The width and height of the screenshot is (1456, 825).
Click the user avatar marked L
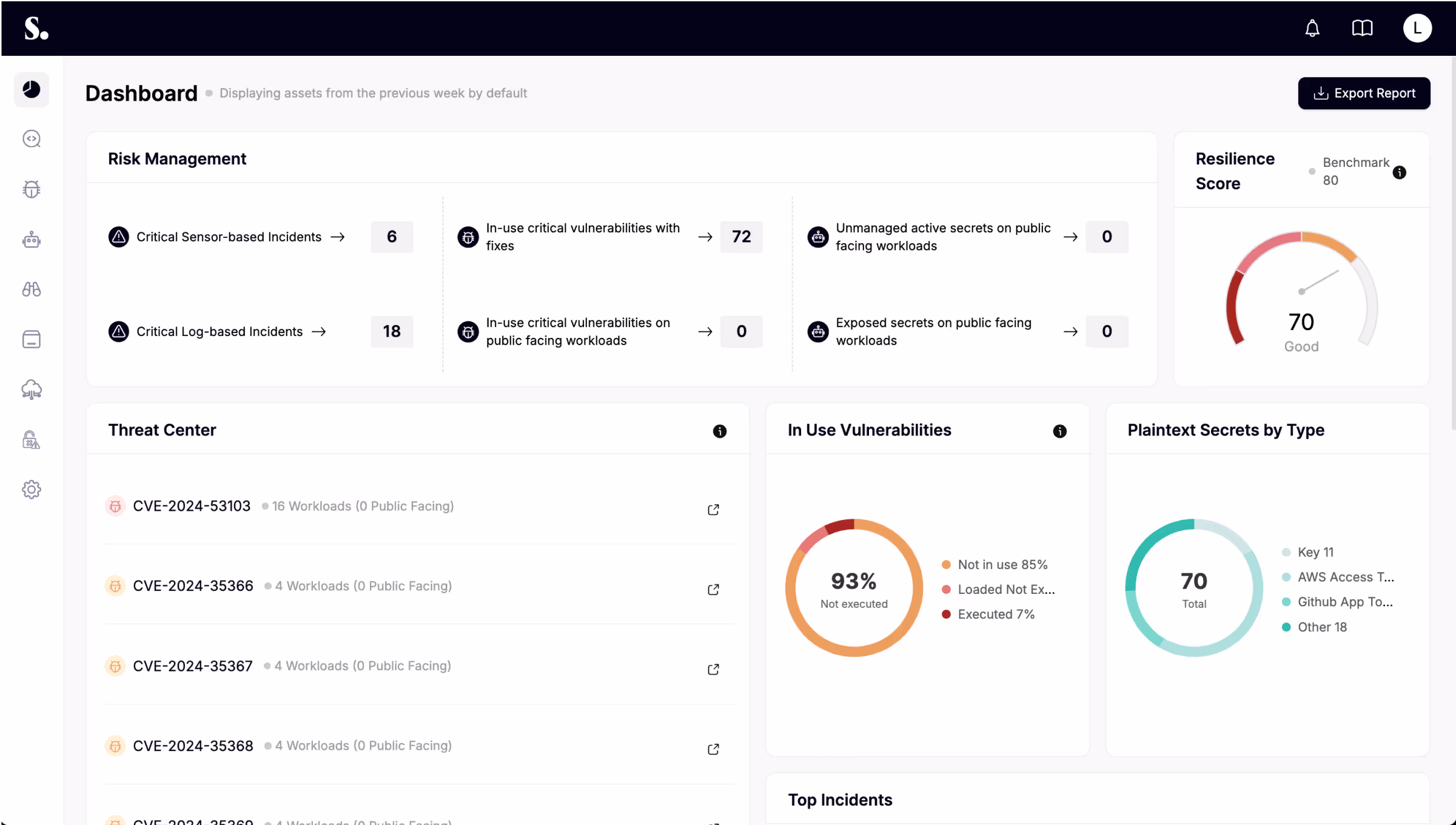point(1417,28)
